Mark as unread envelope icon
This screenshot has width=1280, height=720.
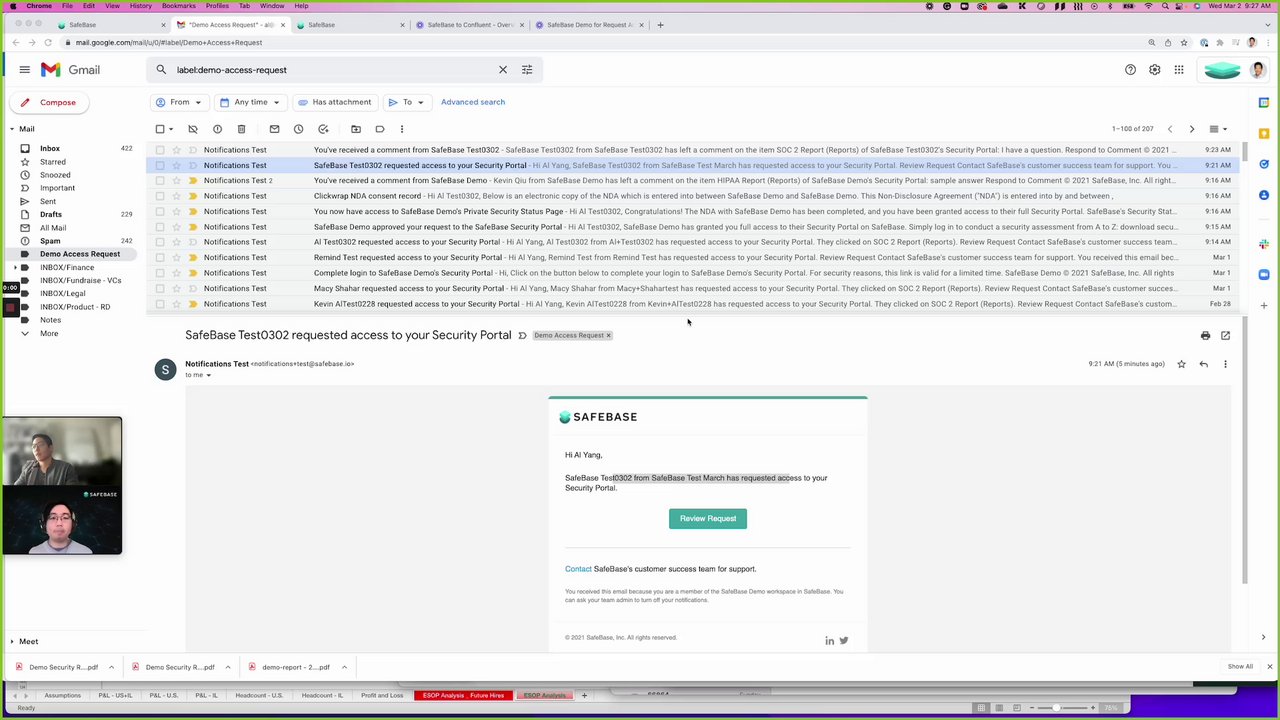(x=274, y=129)
